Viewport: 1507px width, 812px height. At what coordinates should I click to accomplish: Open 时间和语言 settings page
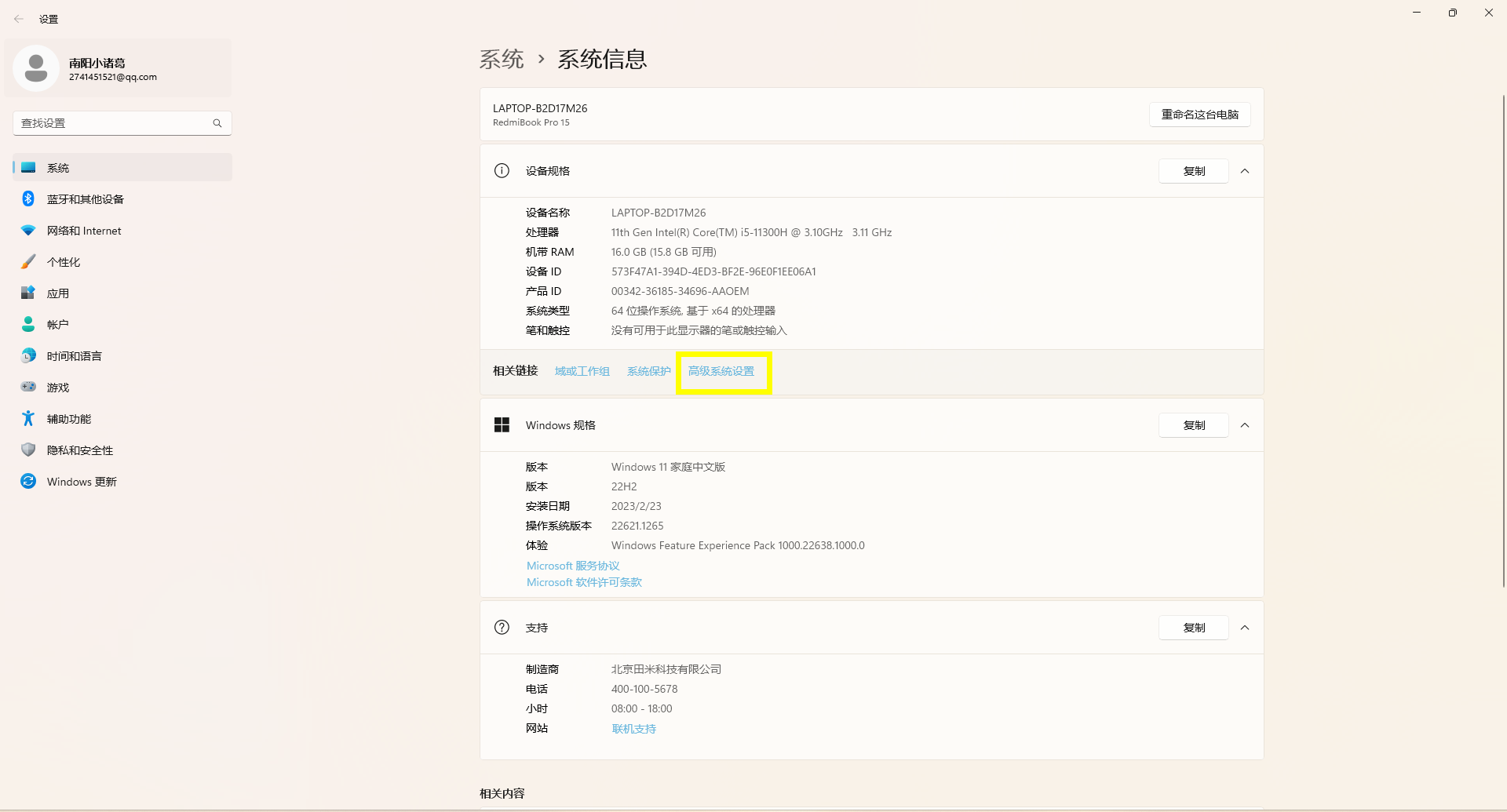pyautogui.click(x=122, y=355)
